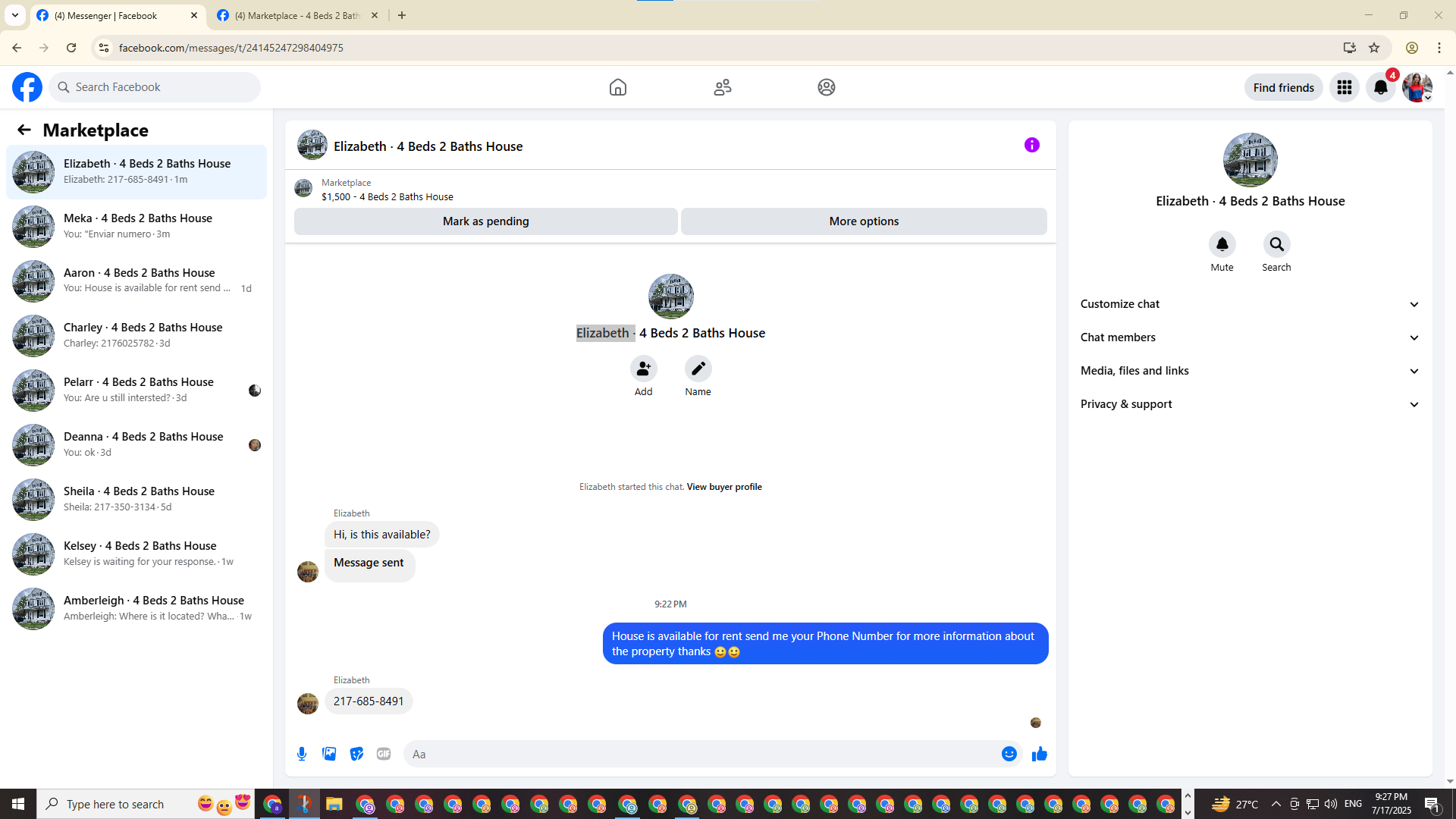Open the emoji picker icon
The image size is (1456, 819).
[1009, 754]
